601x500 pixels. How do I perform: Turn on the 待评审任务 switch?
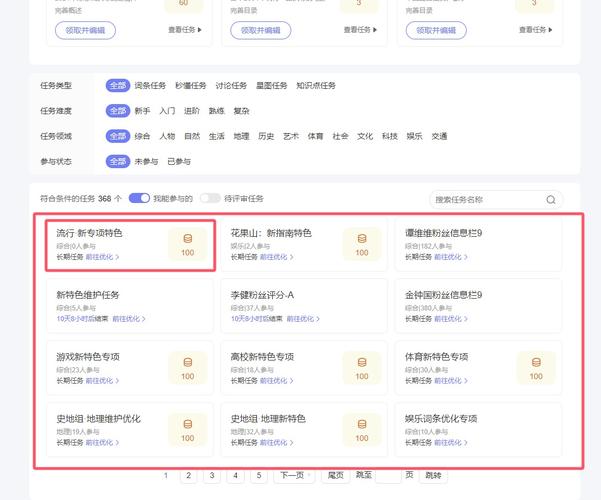click(x=210, y=198)
